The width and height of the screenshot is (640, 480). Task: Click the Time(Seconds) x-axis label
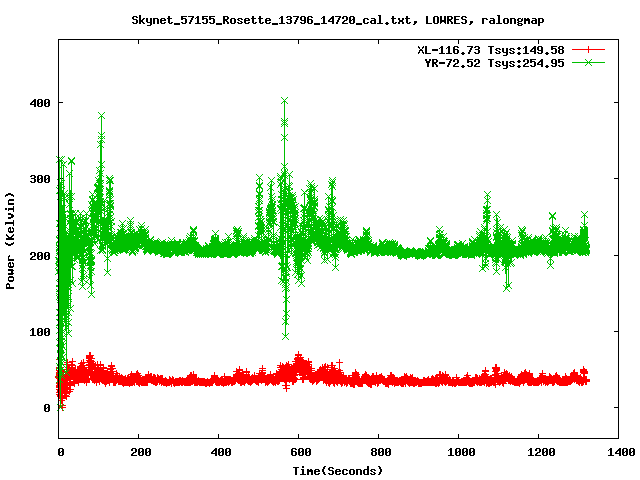338,471
